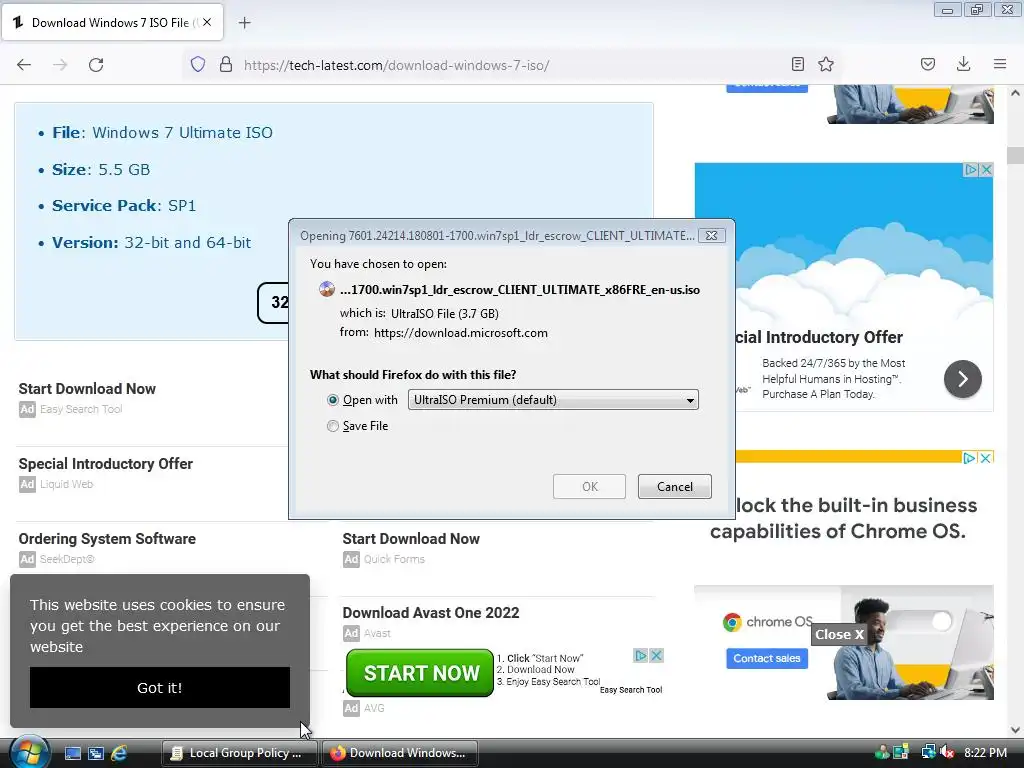Open the Firefox downloads panel icon
Image resolution: width=1024 pixels, height=768 pixels.
coord(963,64)
